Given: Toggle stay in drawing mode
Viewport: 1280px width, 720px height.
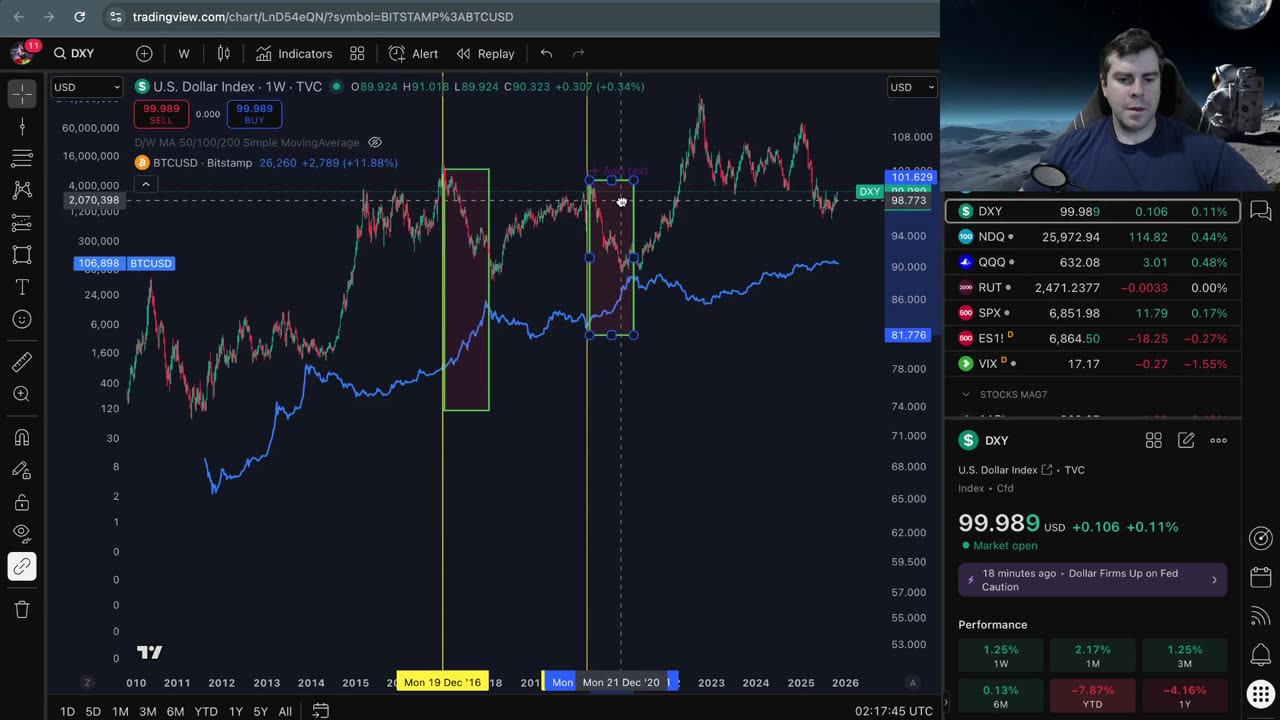Looking at the screenshot, I should (x=22, y=470).
